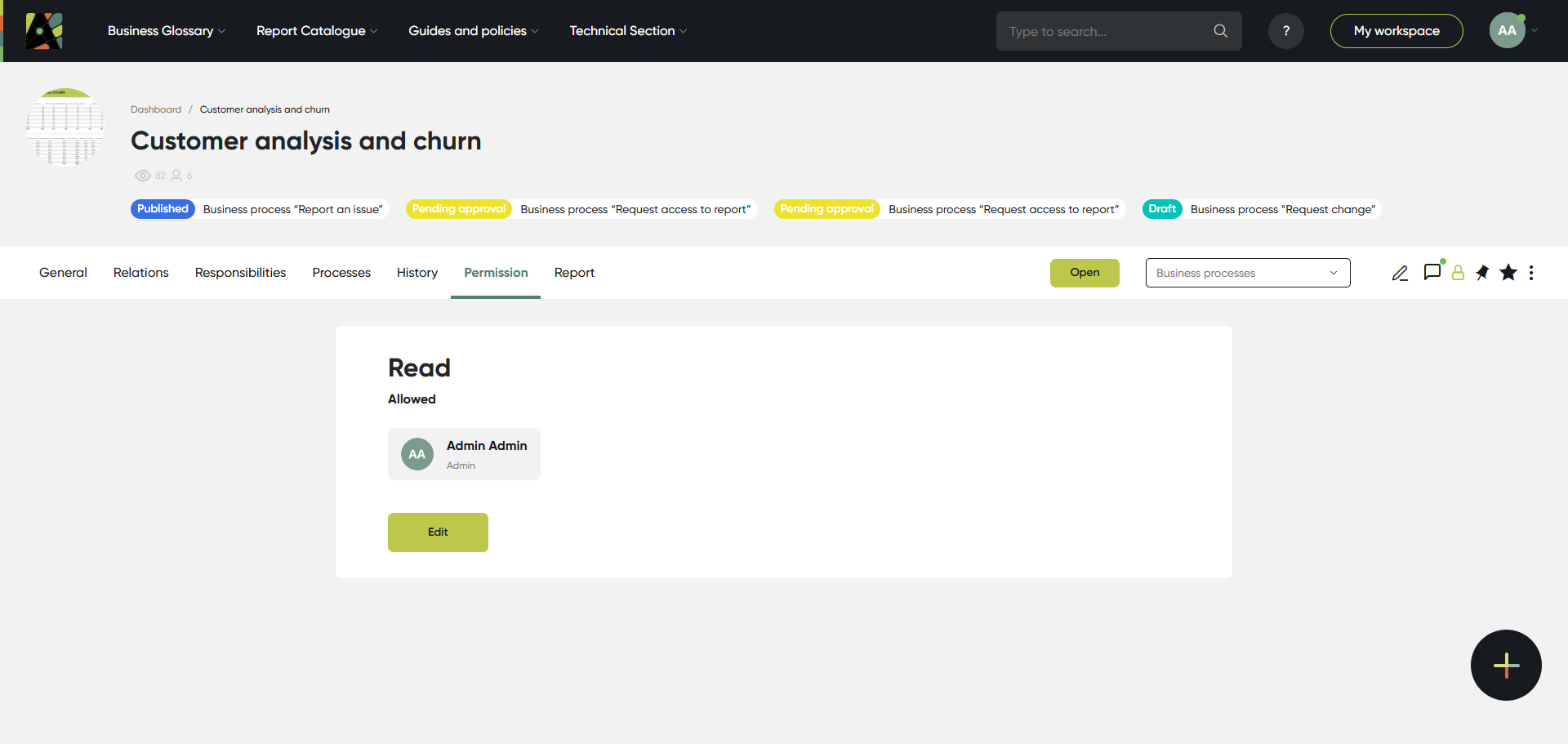Screen dimensions: 1568x744
Task: Open the Business processes dropdown
Action: (1247, 273)
